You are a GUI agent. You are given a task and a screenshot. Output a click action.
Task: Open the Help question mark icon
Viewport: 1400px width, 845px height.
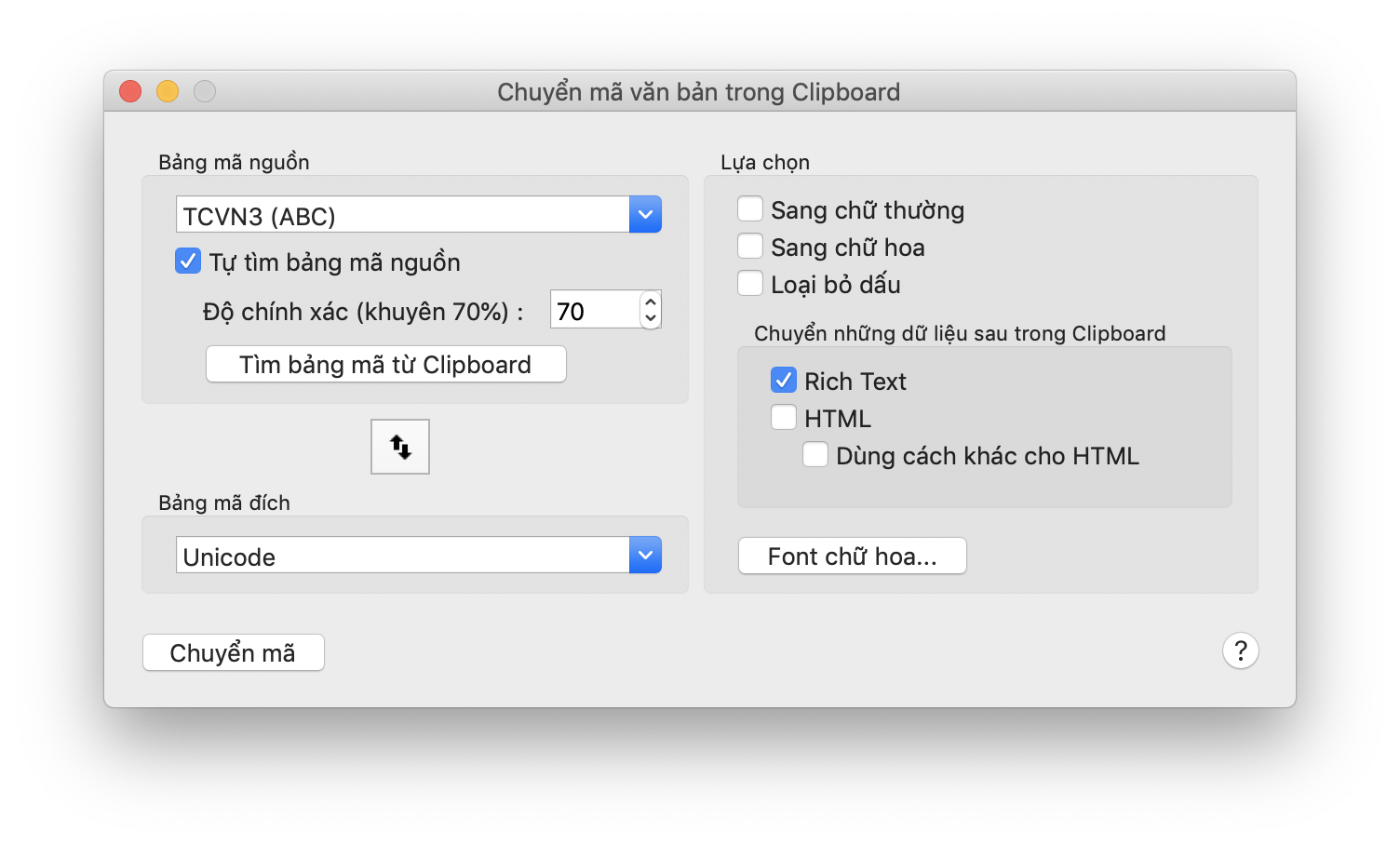pyautogui.click(x=1240, y=651)
